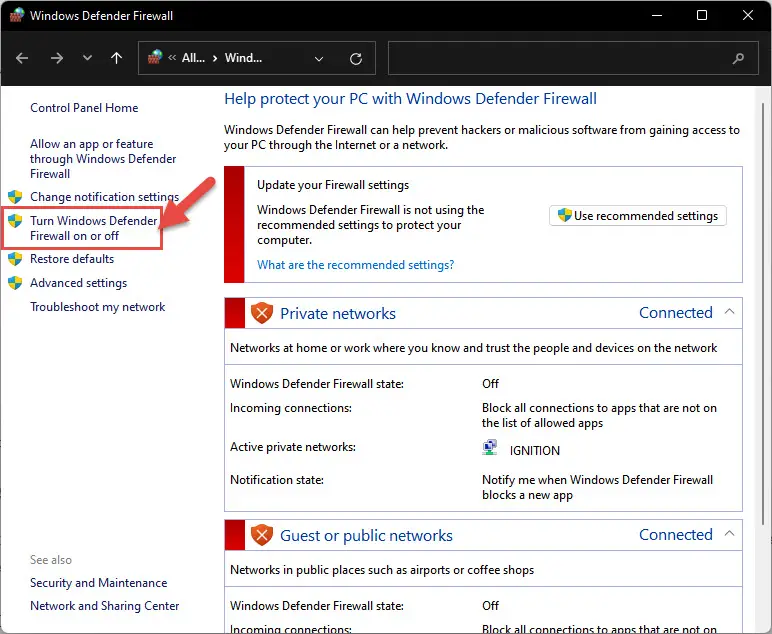Click the Notification state label

pos(277,480)
